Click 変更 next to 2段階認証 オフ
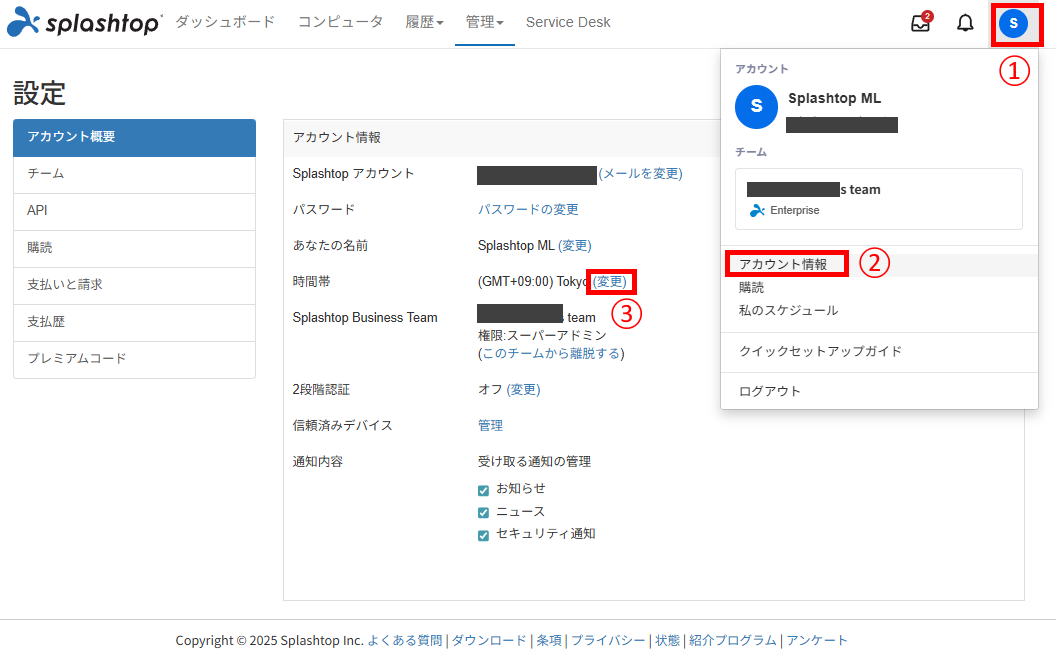Screen dimensions: 1056x652 pyautogui.click(x=523, y=390)
